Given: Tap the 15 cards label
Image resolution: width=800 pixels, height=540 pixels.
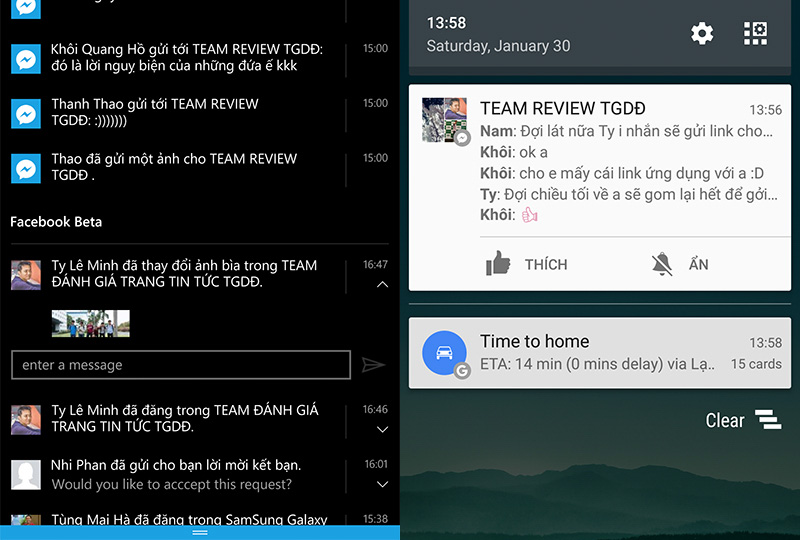Looking at the screenshot, I should pyautogui.click(x=756, y=364).
